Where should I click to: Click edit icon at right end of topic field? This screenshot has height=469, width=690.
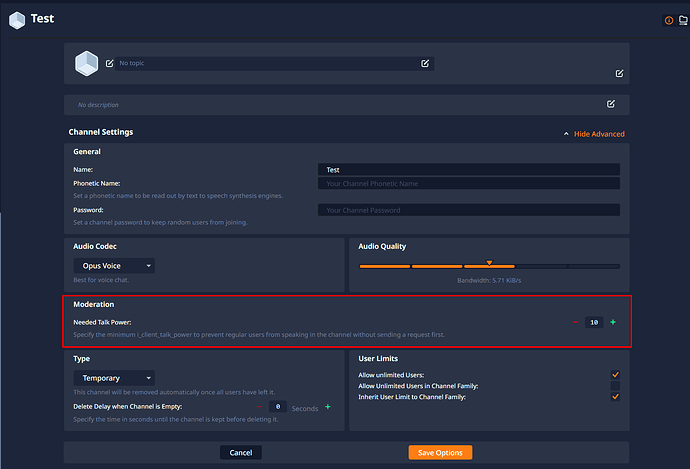425,63
